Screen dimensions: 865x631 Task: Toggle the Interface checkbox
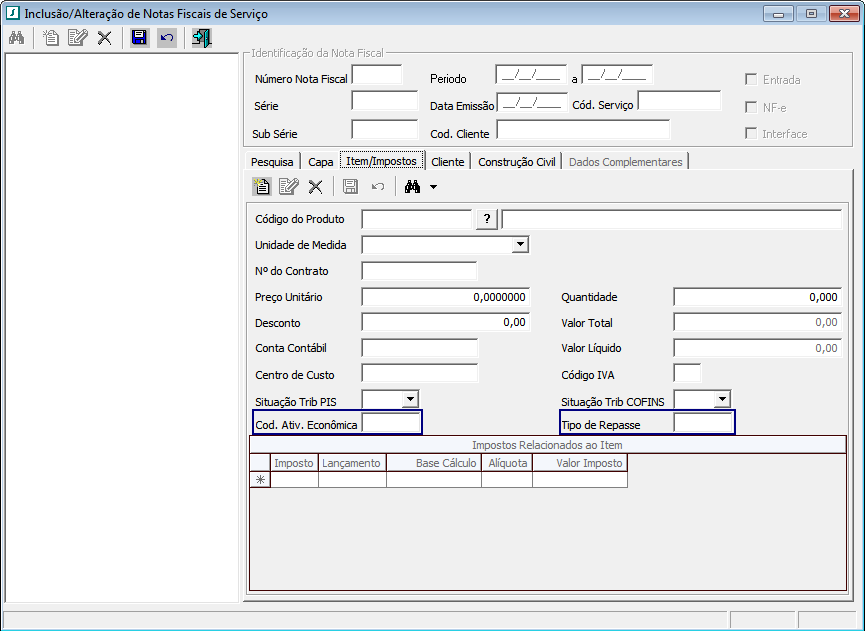coord(751,133)
